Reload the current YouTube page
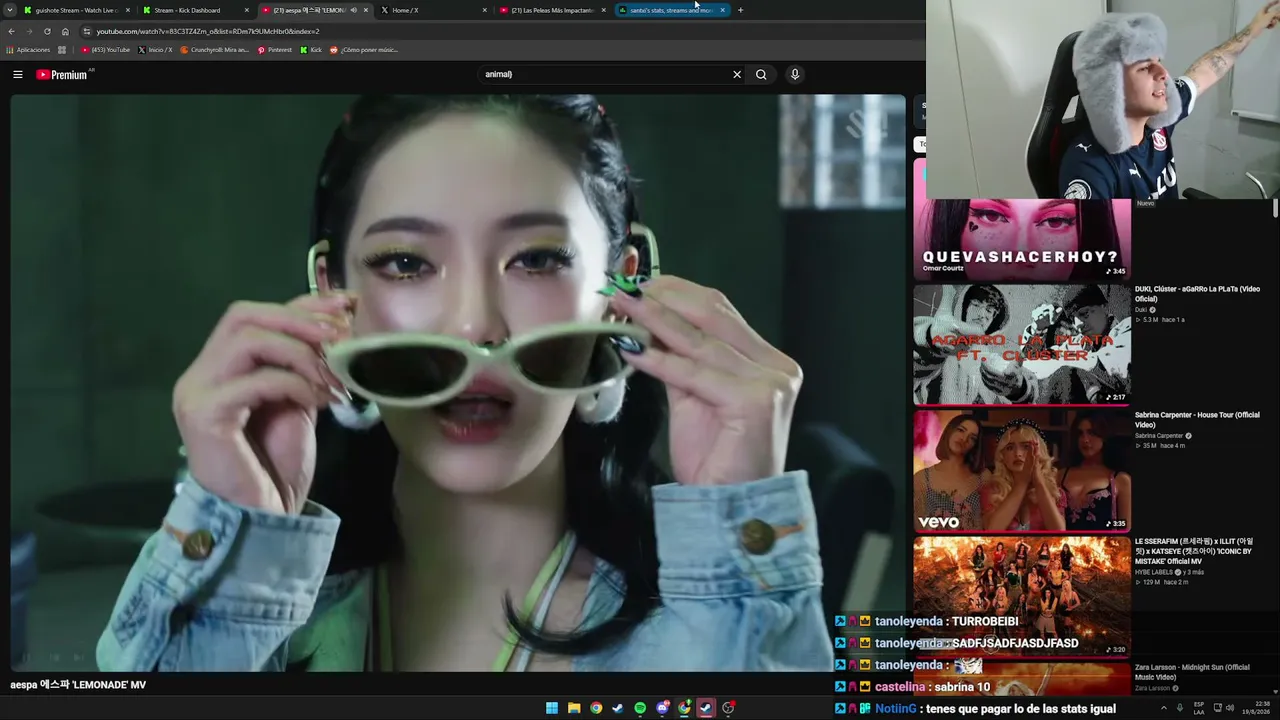The width and height of the screenshot is (1280, 720). (x=47, y=31)
